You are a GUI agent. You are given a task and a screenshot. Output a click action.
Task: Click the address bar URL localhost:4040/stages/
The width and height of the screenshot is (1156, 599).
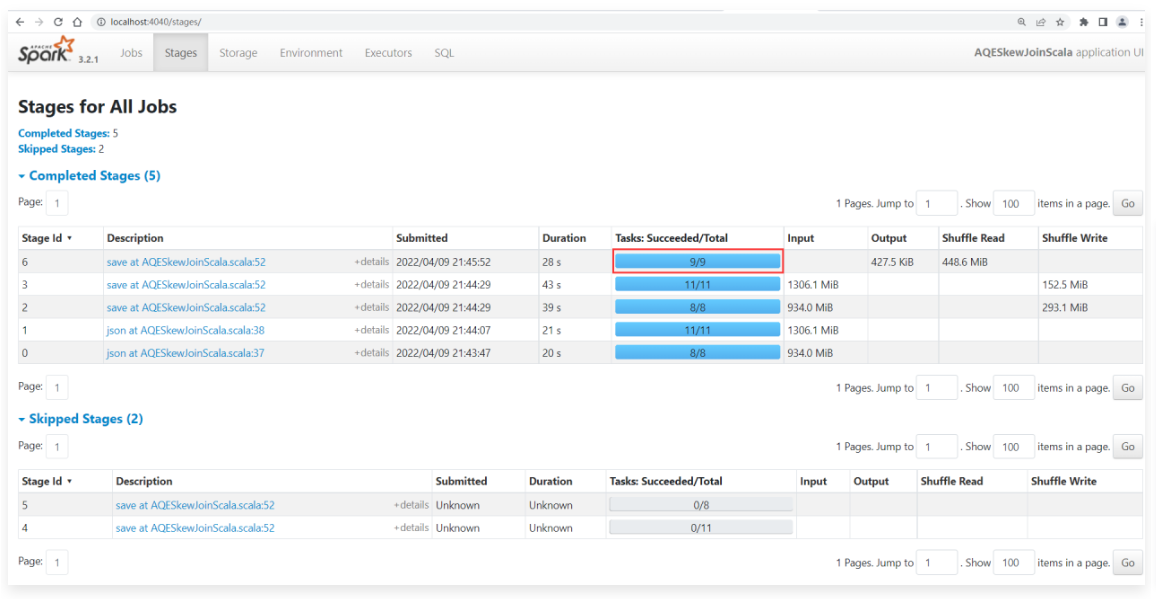155,22
